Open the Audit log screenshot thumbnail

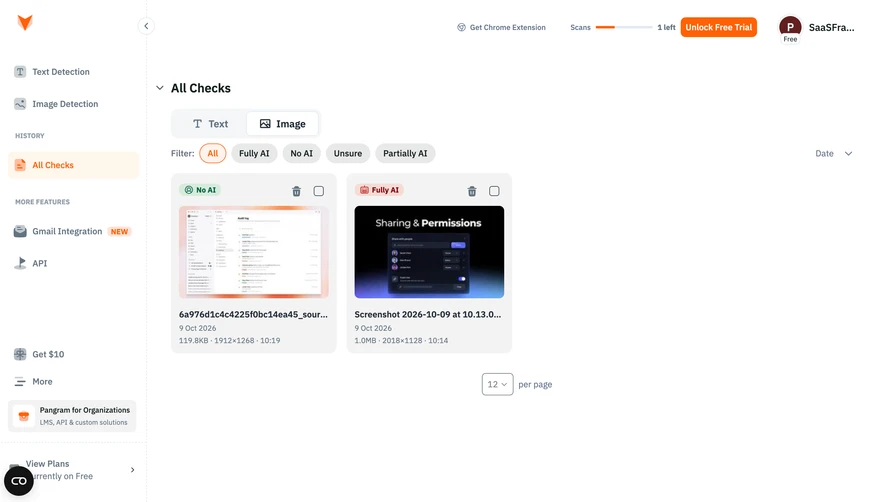253,252
